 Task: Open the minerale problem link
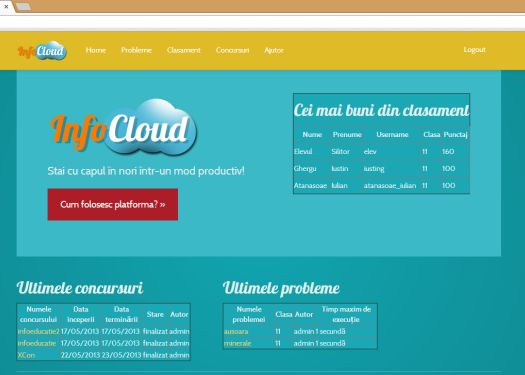point(237,343)
